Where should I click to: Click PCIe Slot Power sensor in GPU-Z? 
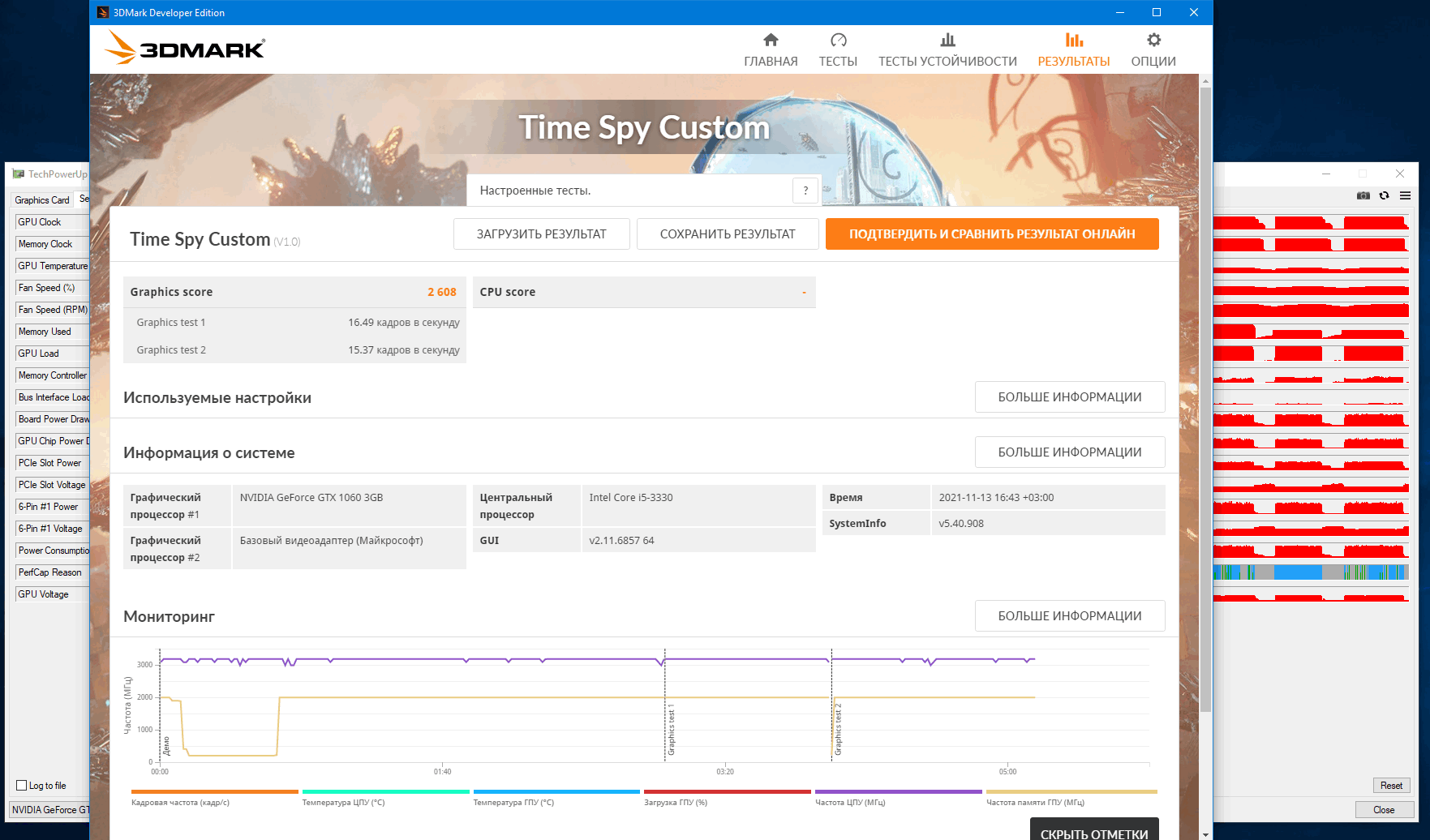tap(52, 462)
